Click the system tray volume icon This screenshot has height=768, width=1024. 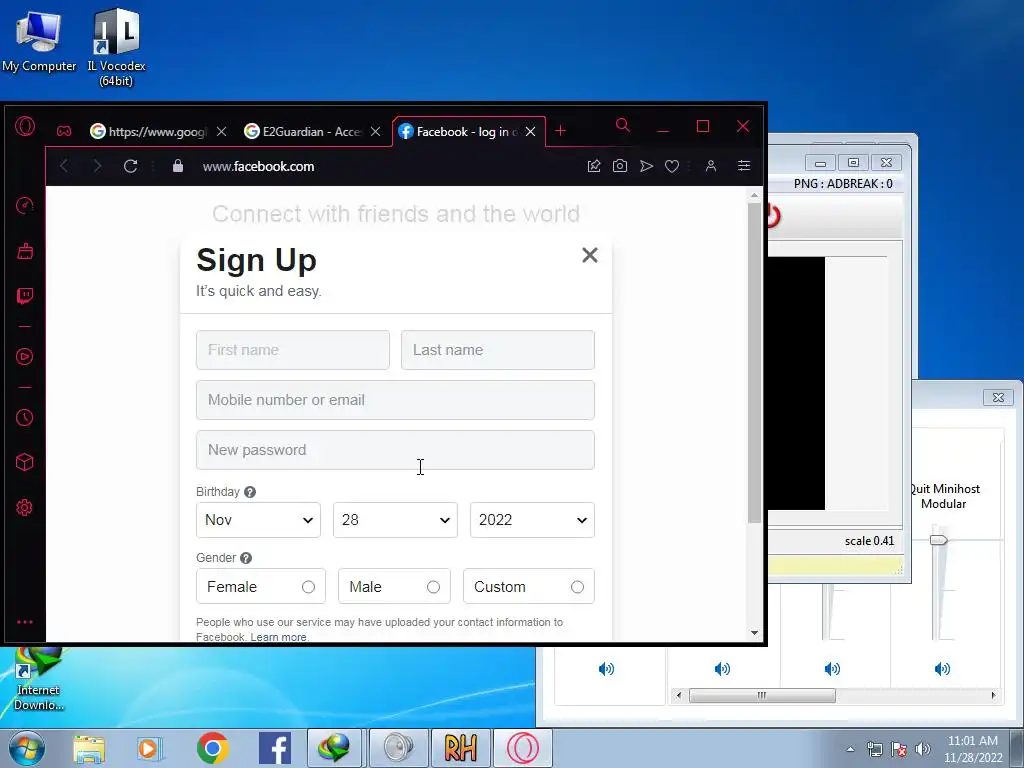922,749
